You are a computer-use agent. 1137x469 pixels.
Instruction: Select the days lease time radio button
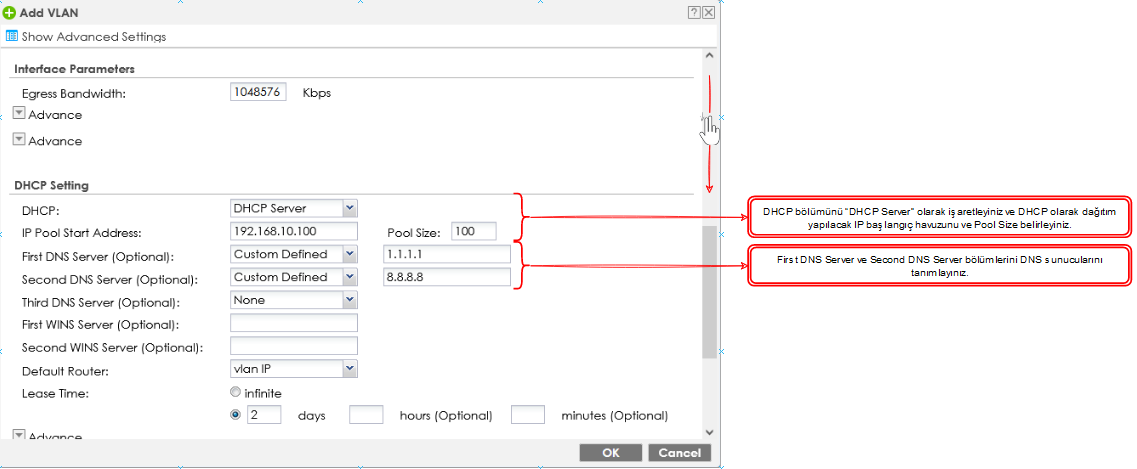(235, 415)
